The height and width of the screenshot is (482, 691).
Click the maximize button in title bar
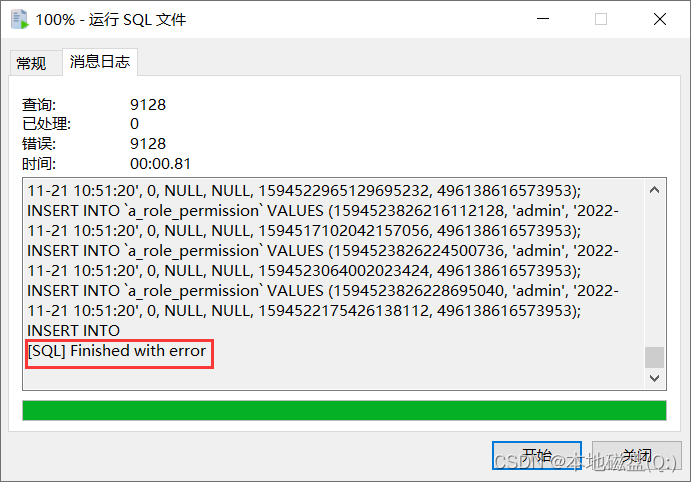click(x=601, y=19)
